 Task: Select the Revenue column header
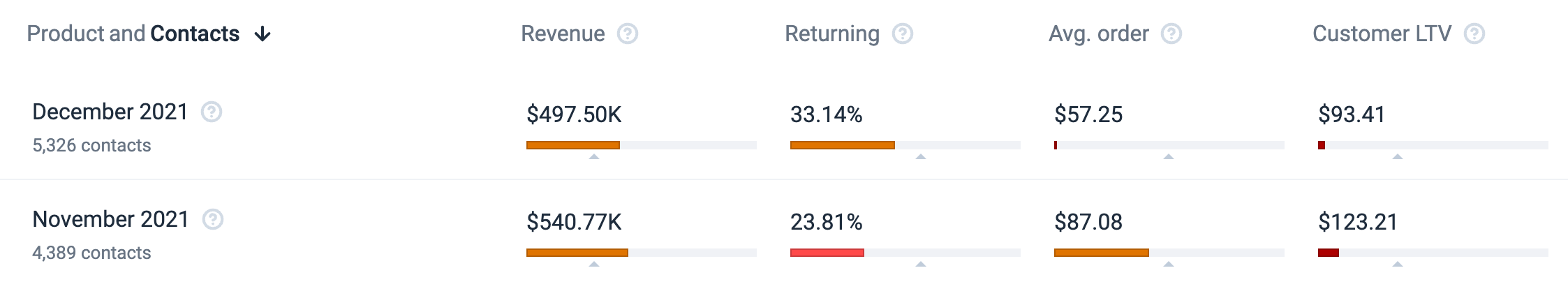tap(563, 34)
